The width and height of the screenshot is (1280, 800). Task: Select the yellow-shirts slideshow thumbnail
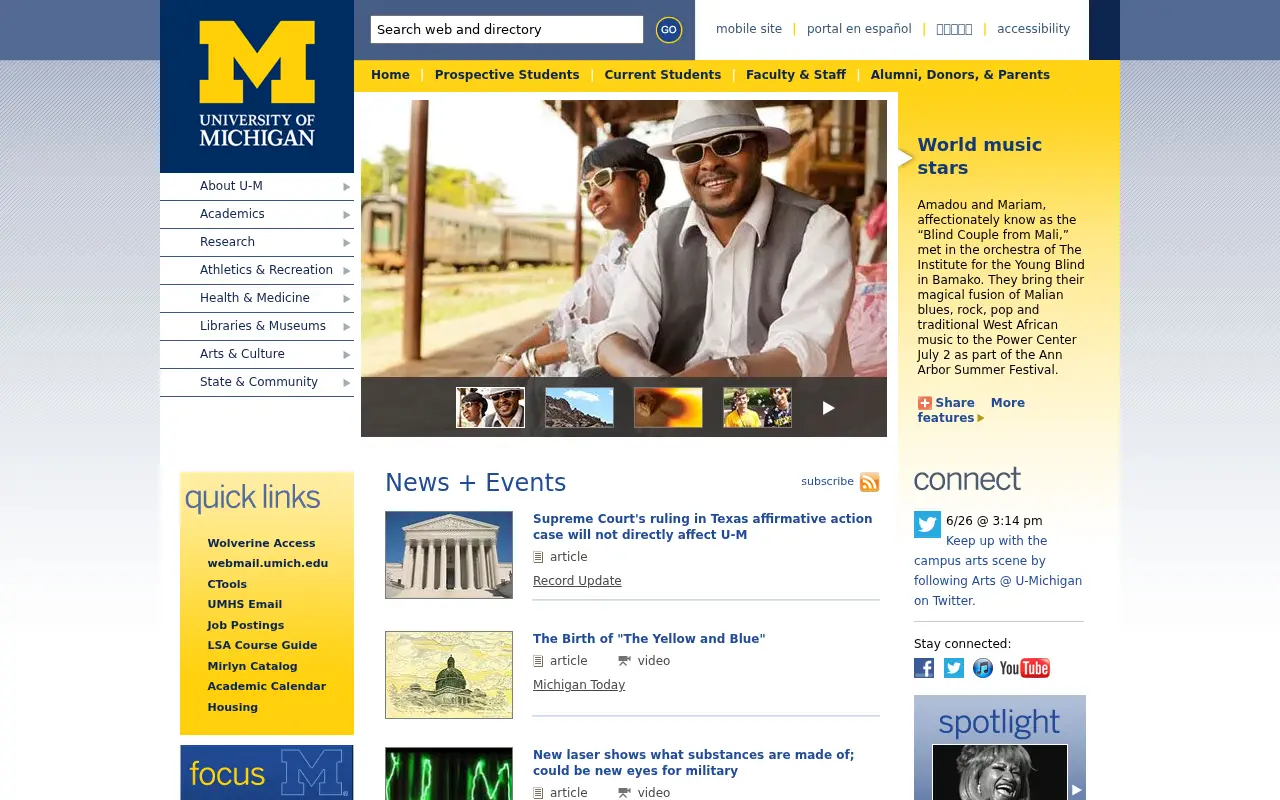[x=757, y=408]
